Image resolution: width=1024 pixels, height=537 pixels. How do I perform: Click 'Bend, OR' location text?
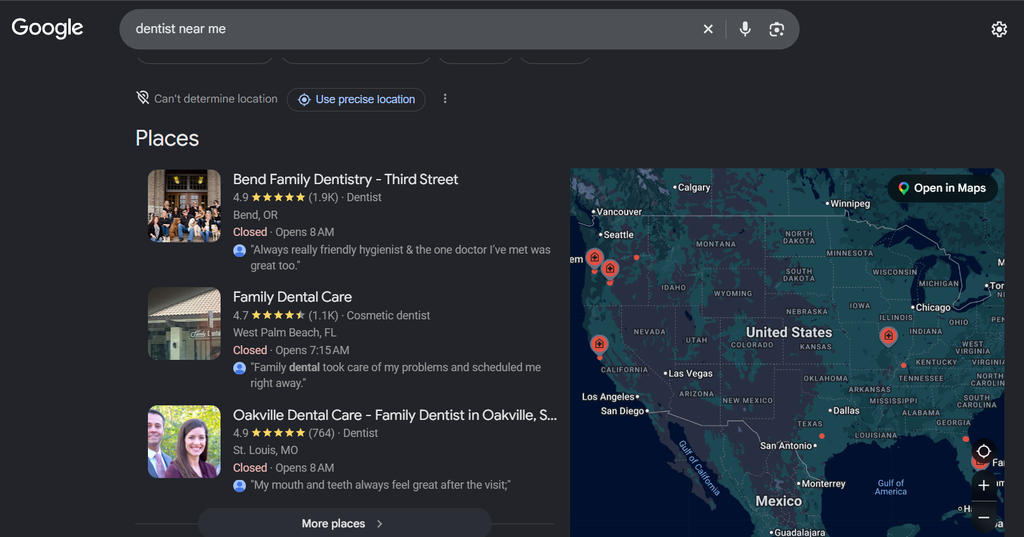(x=255, y=215)
